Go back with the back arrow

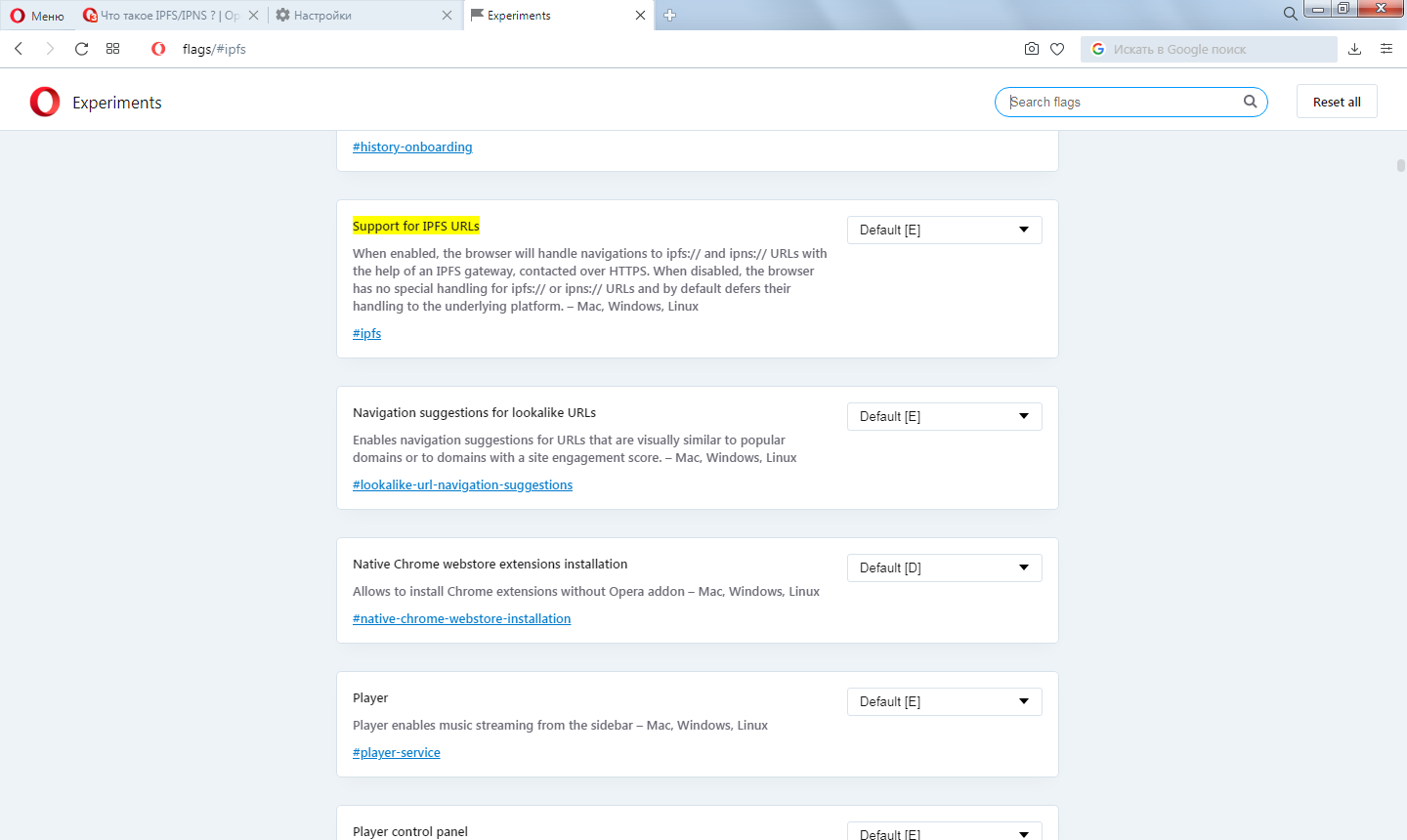[x=19, y=49]
